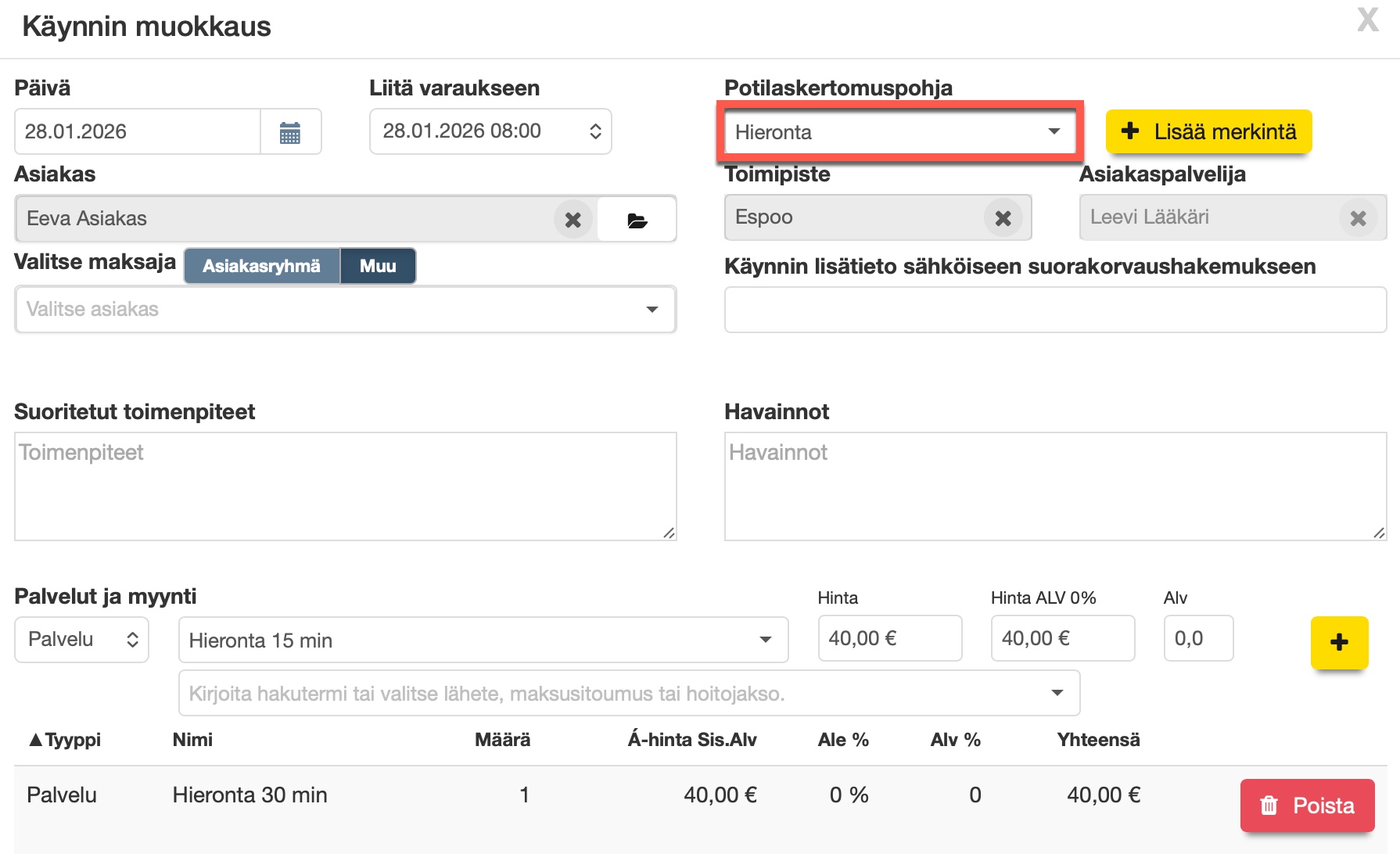The image size is (1400, 854).
Task: Clear the Leevi Lääkäri field
Action: coord(1358,218)
